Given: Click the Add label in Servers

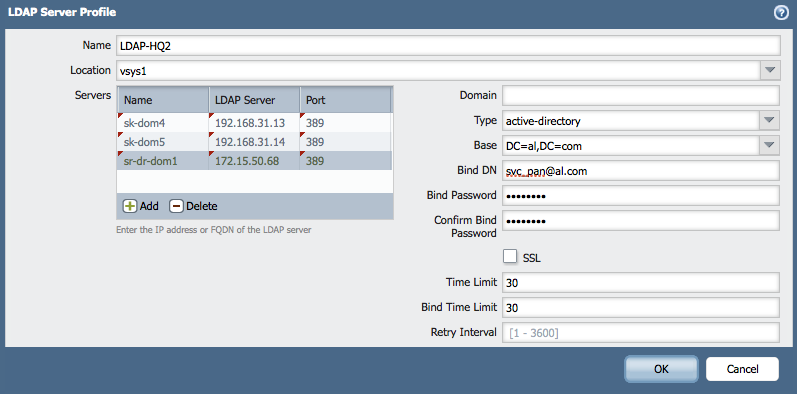Looking at the screenshot, I should tap(149, 206).
